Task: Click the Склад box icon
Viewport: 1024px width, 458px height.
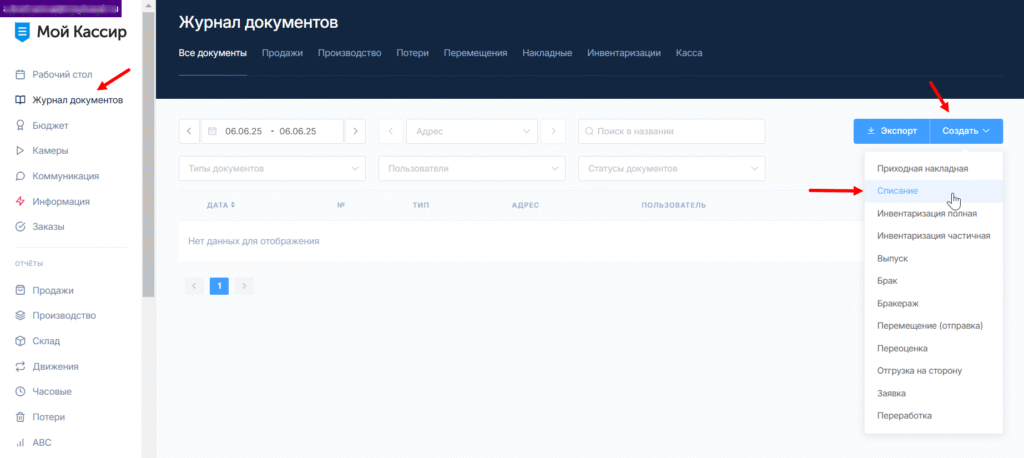Action: tap(20, 341)
